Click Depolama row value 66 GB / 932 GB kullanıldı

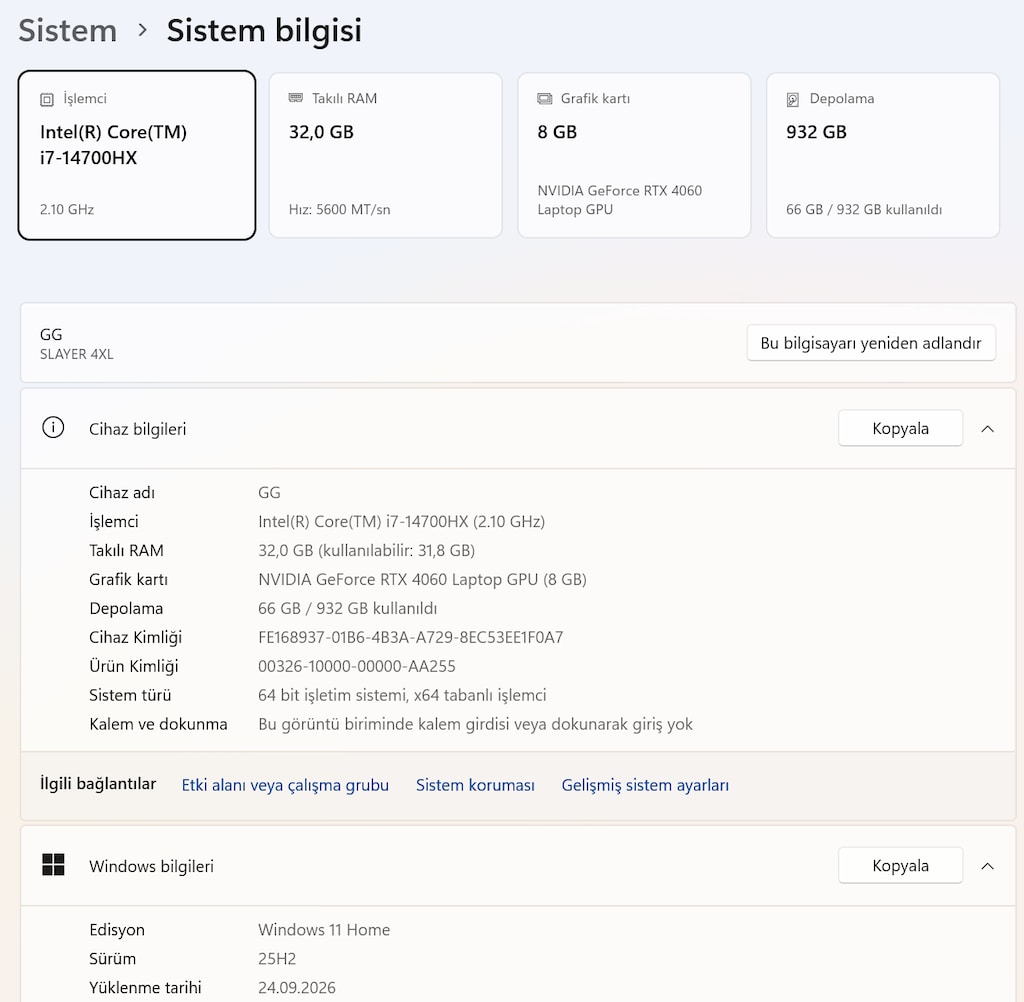click(347, 608)
